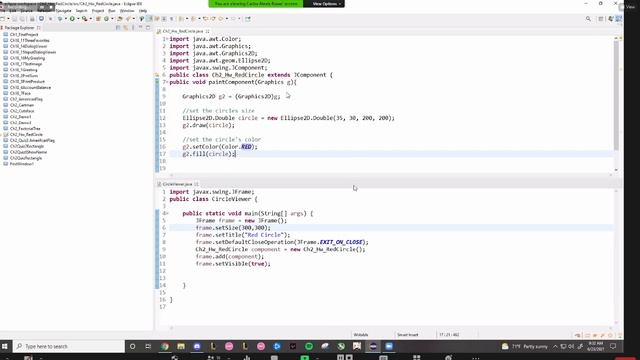640x360 pixels.
Task: Click the warning marker at line 6
Action: coord(157,75)
